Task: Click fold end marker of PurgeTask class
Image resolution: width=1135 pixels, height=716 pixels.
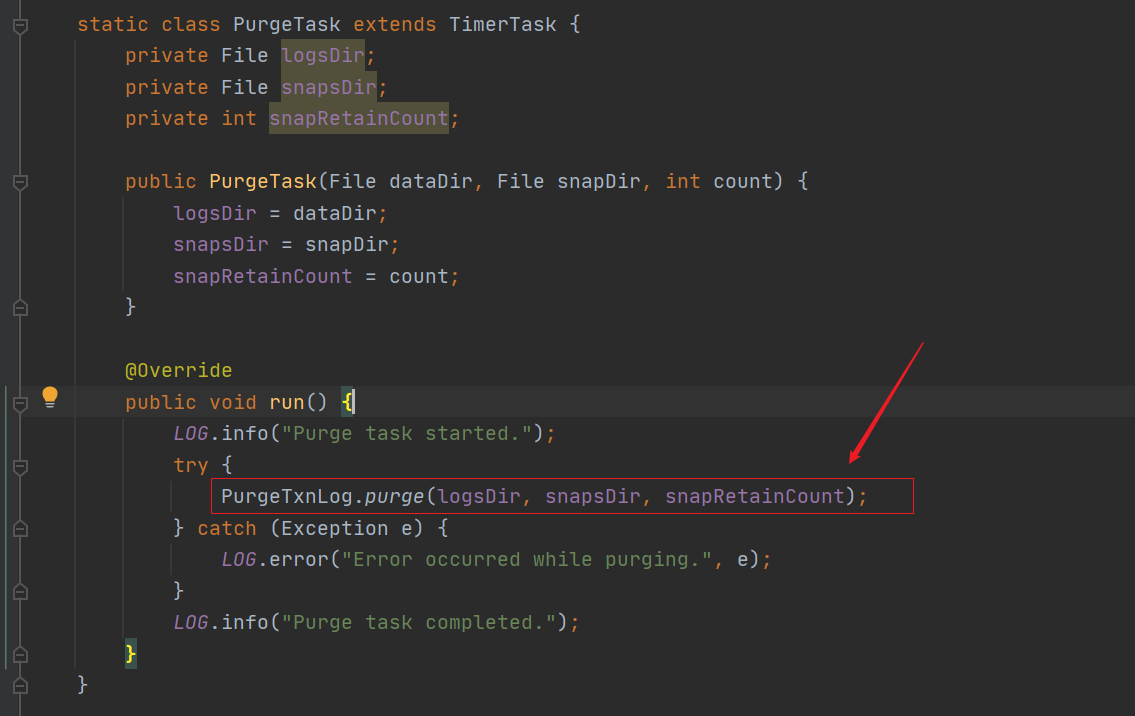Action: coord(20,686)
